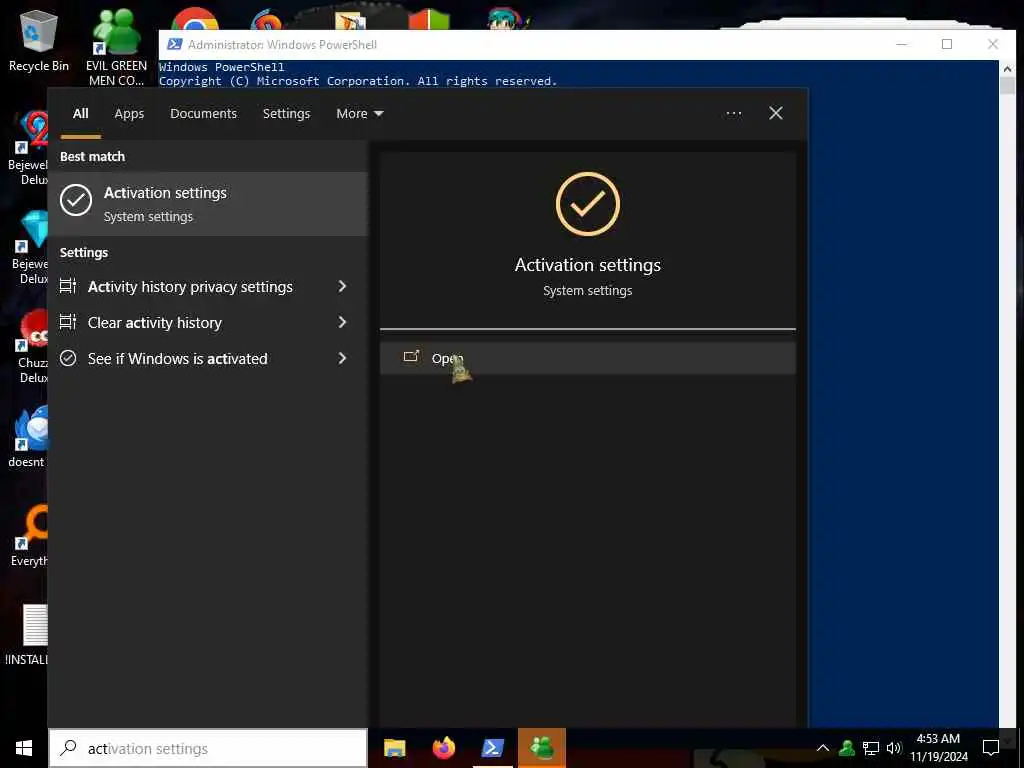Click the large Activation settings checkmark icon
The width and height of the screenshot is (1024, 768).
point(587,204)
